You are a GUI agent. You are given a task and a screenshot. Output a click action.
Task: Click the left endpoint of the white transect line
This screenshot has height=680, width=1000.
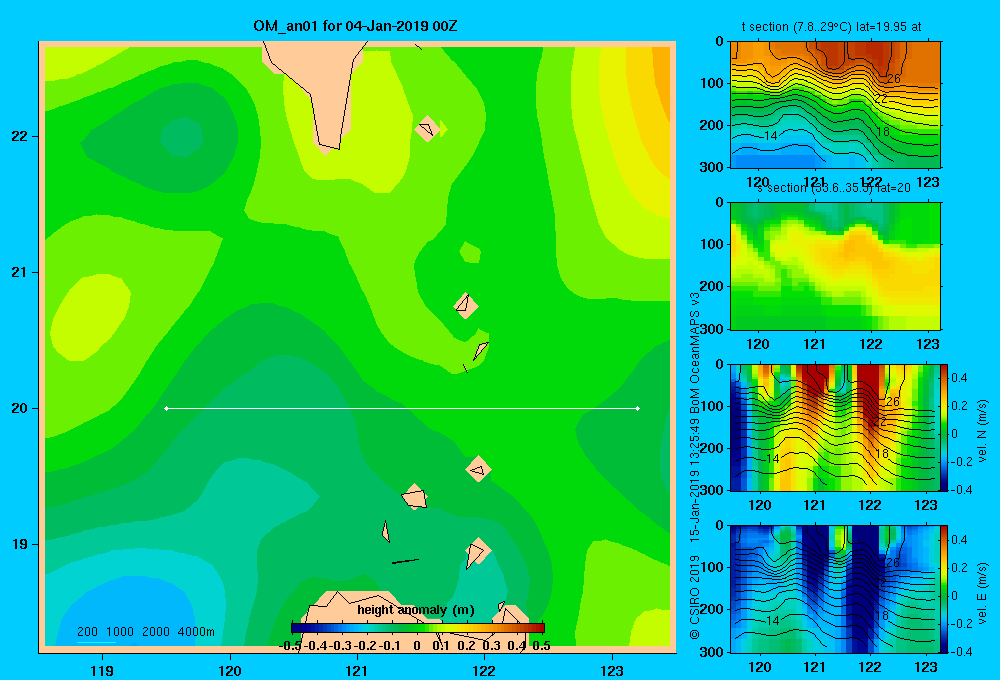tap(166, 408)
